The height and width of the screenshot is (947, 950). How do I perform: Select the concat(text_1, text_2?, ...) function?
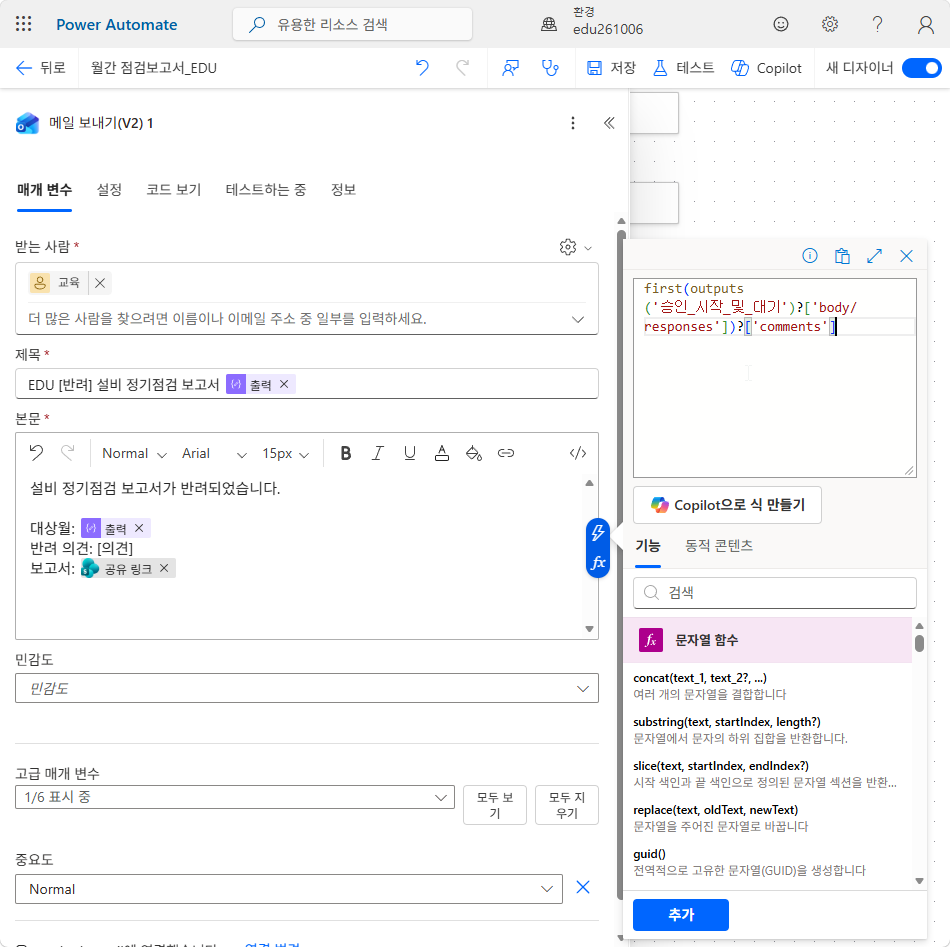[700, 678]
